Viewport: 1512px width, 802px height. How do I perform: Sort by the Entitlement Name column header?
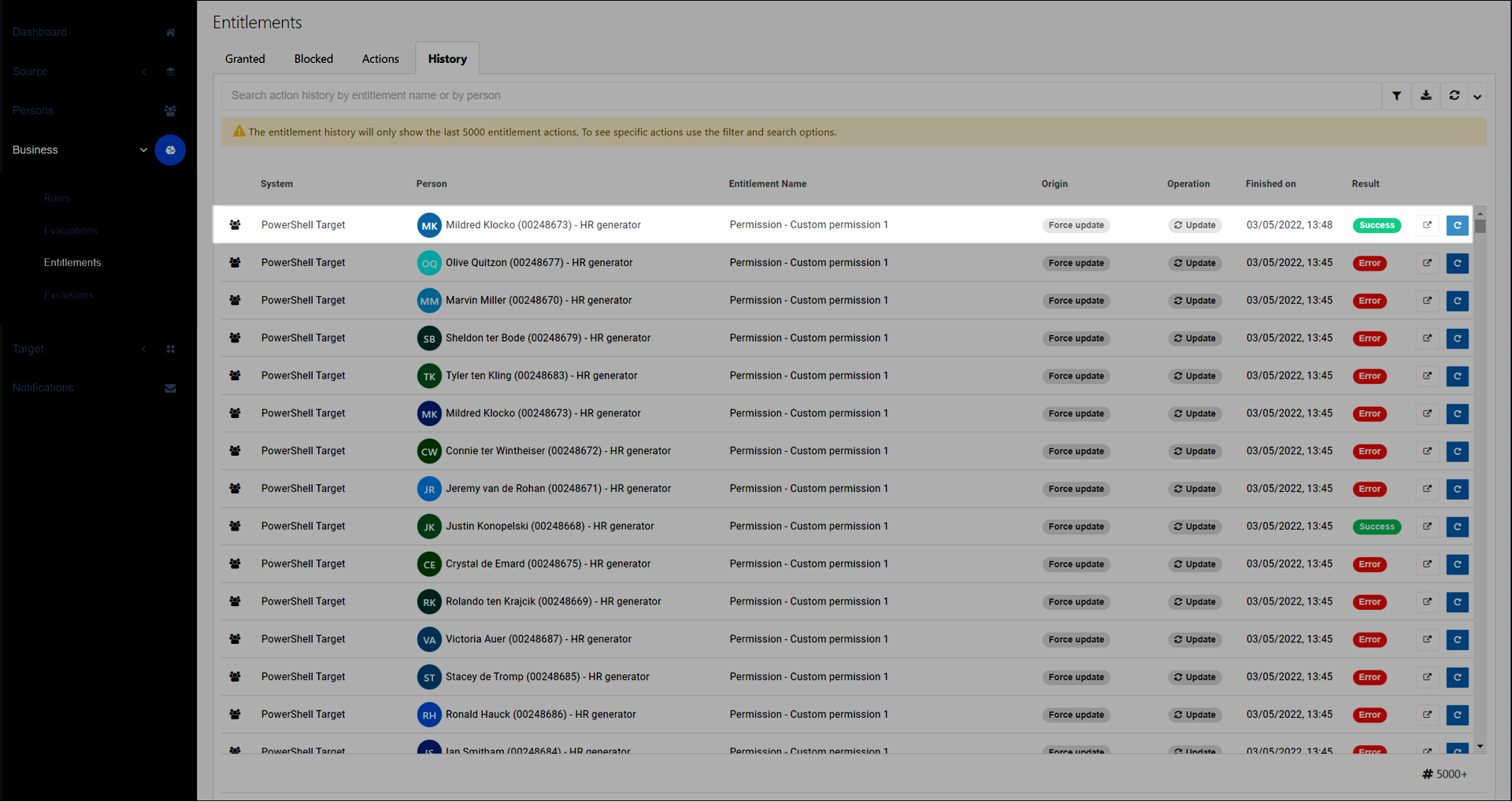tap(767, 184)
